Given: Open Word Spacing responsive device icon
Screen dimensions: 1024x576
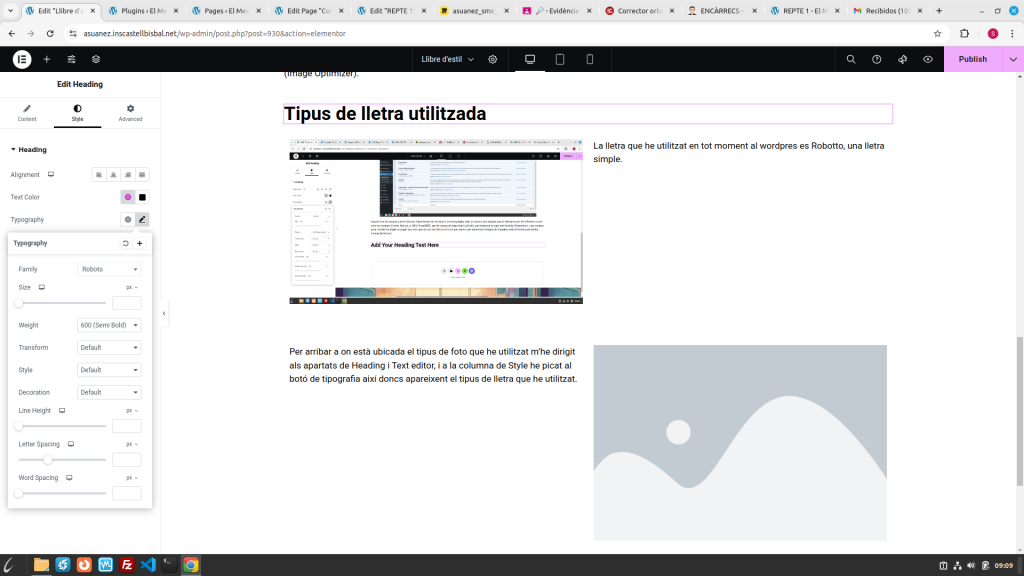Looking at the screenshot, I should [x=69, y=478].
